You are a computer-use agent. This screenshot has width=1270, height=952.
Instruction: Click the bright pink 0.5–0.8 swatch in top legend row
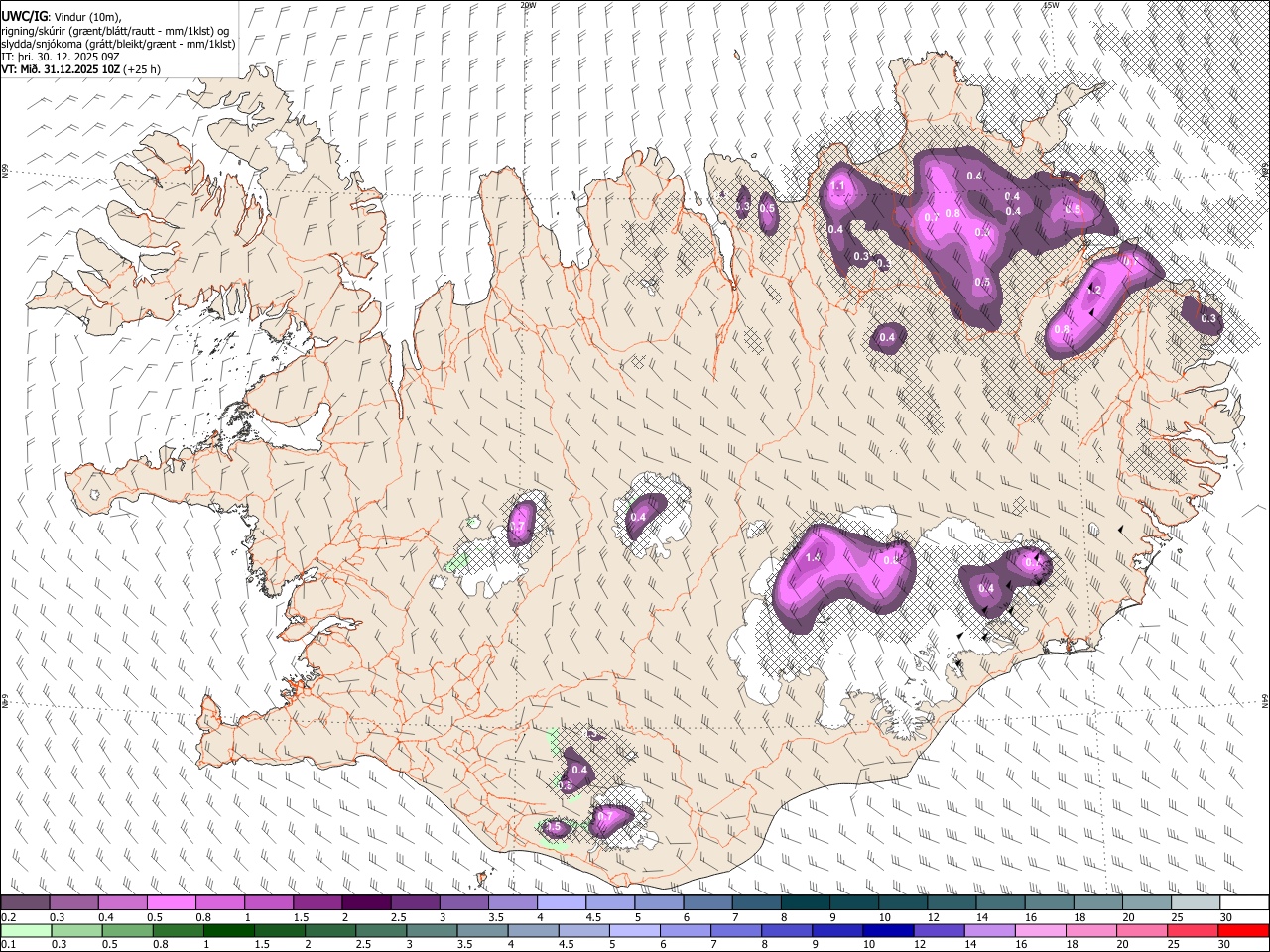tap(171, 903)
